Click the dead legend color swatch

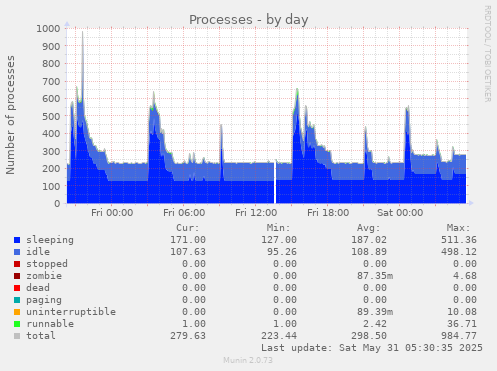click(17, 288)
